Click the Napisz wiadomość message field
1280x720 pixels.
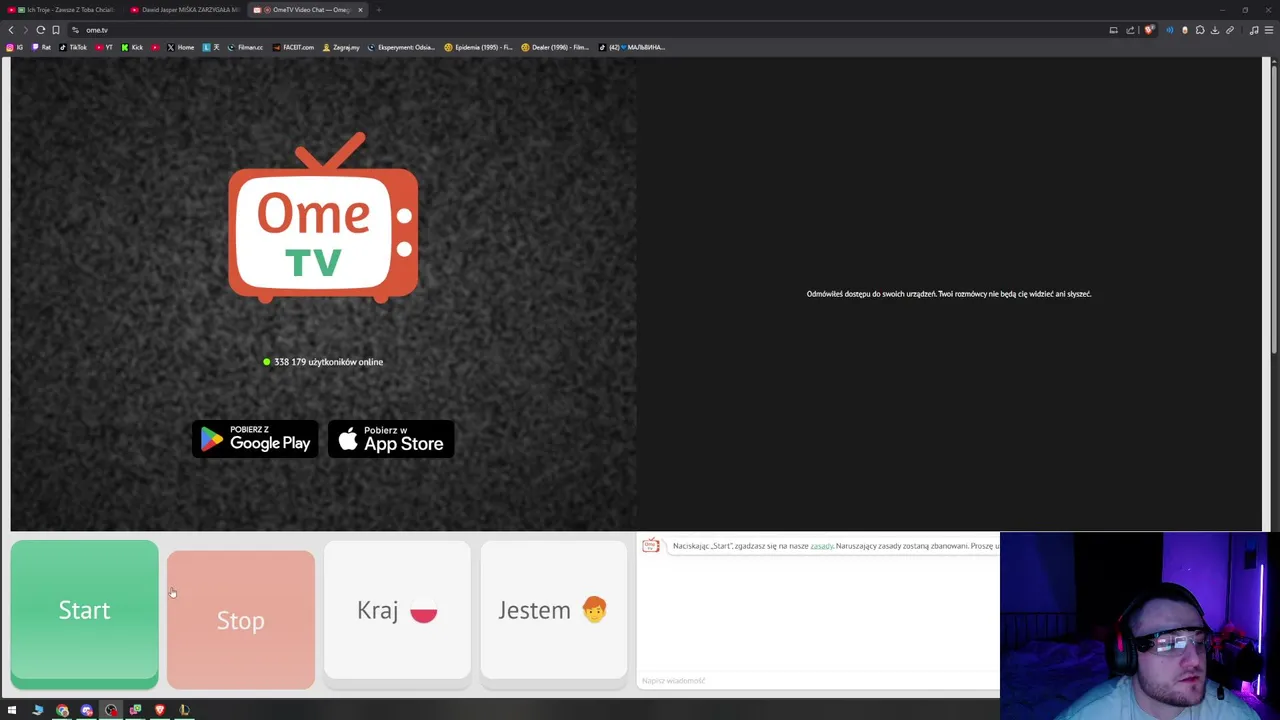coord(818,680)
